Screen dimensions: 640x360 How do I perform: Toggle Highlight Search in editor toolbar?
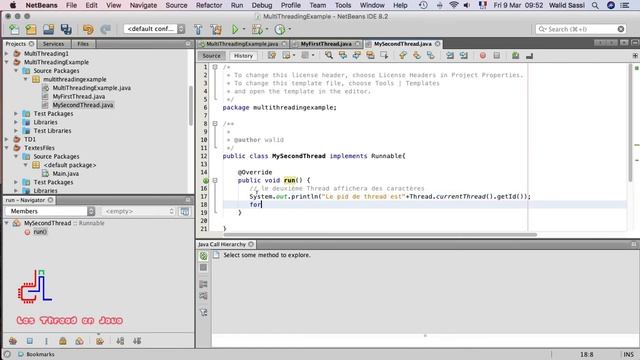(x=370, y=56)
